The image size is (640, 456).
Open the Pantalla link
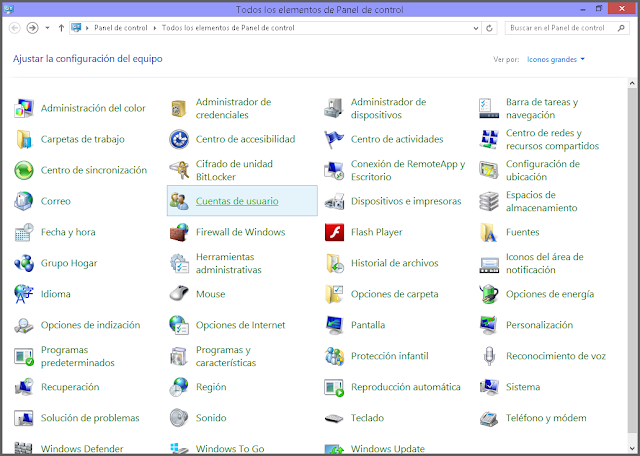[x=368, y=325]
